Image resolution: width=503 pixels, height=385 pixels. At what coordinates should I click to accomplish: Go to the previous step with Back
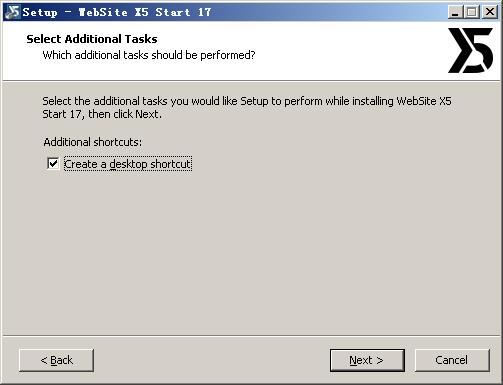[x=56, y=360]
